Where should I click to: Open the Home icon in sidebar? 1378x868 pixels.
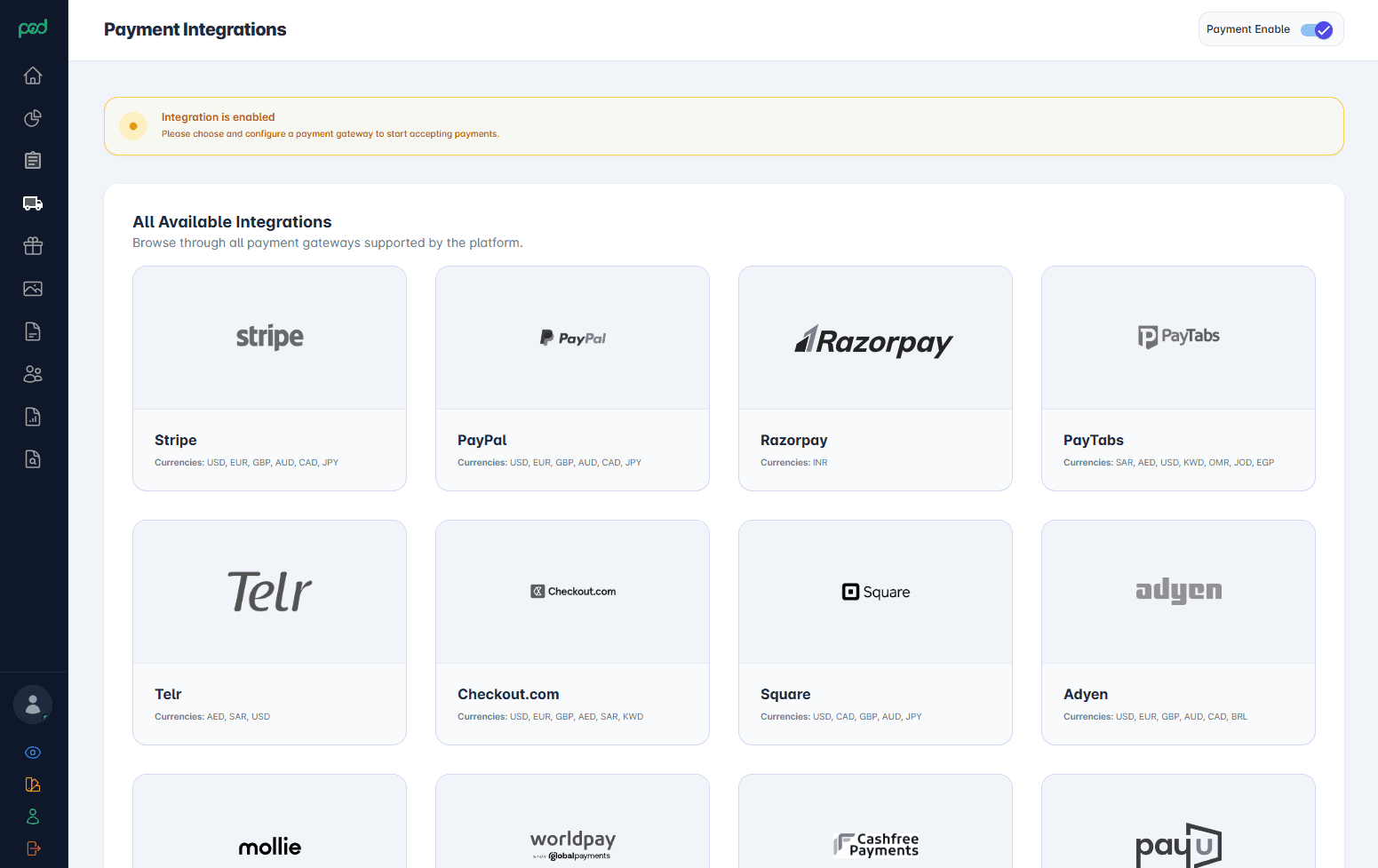(33, 76)
